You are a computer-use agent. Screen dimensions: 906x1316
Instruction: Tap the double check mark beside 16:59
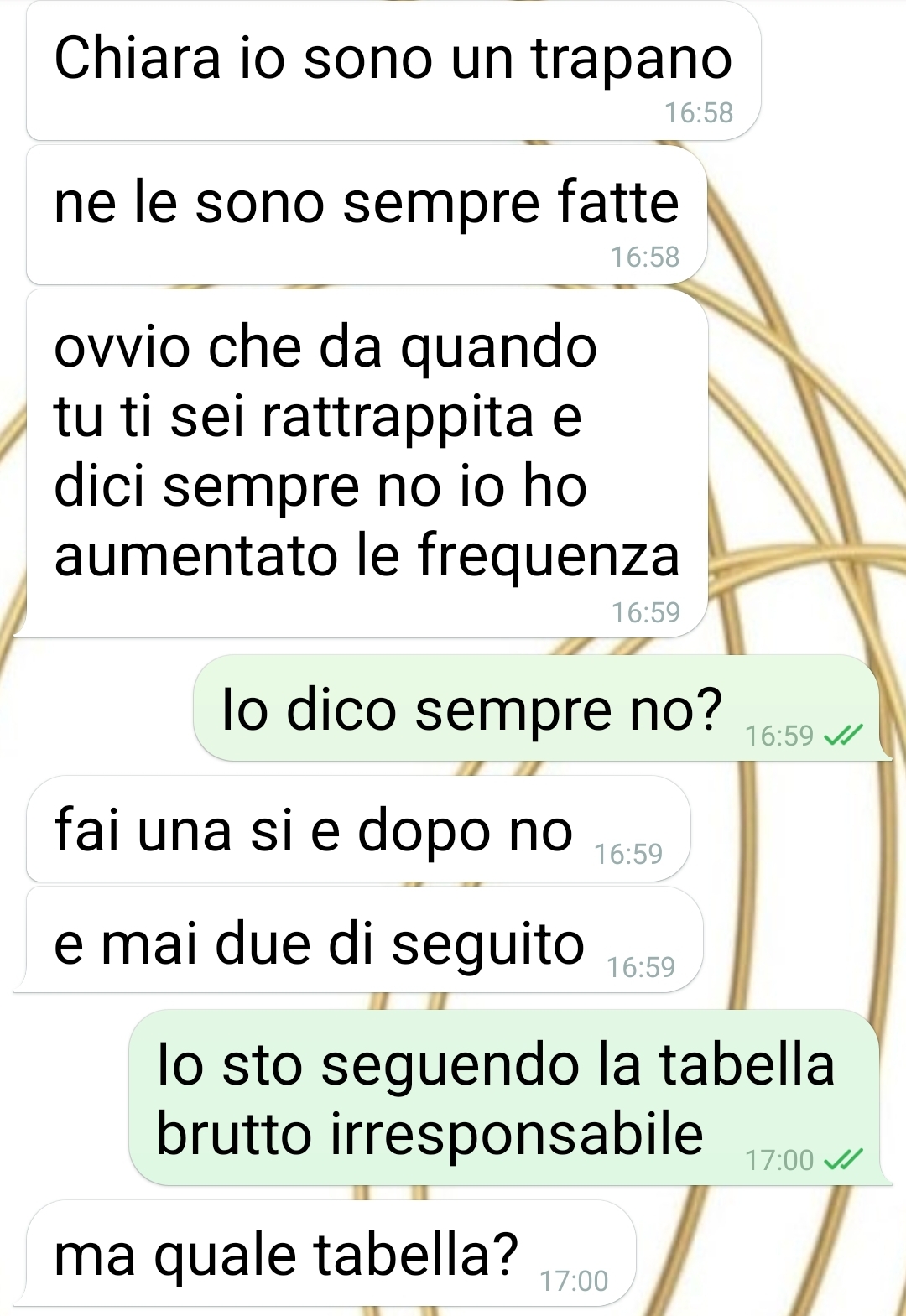[x=843, y=736]
